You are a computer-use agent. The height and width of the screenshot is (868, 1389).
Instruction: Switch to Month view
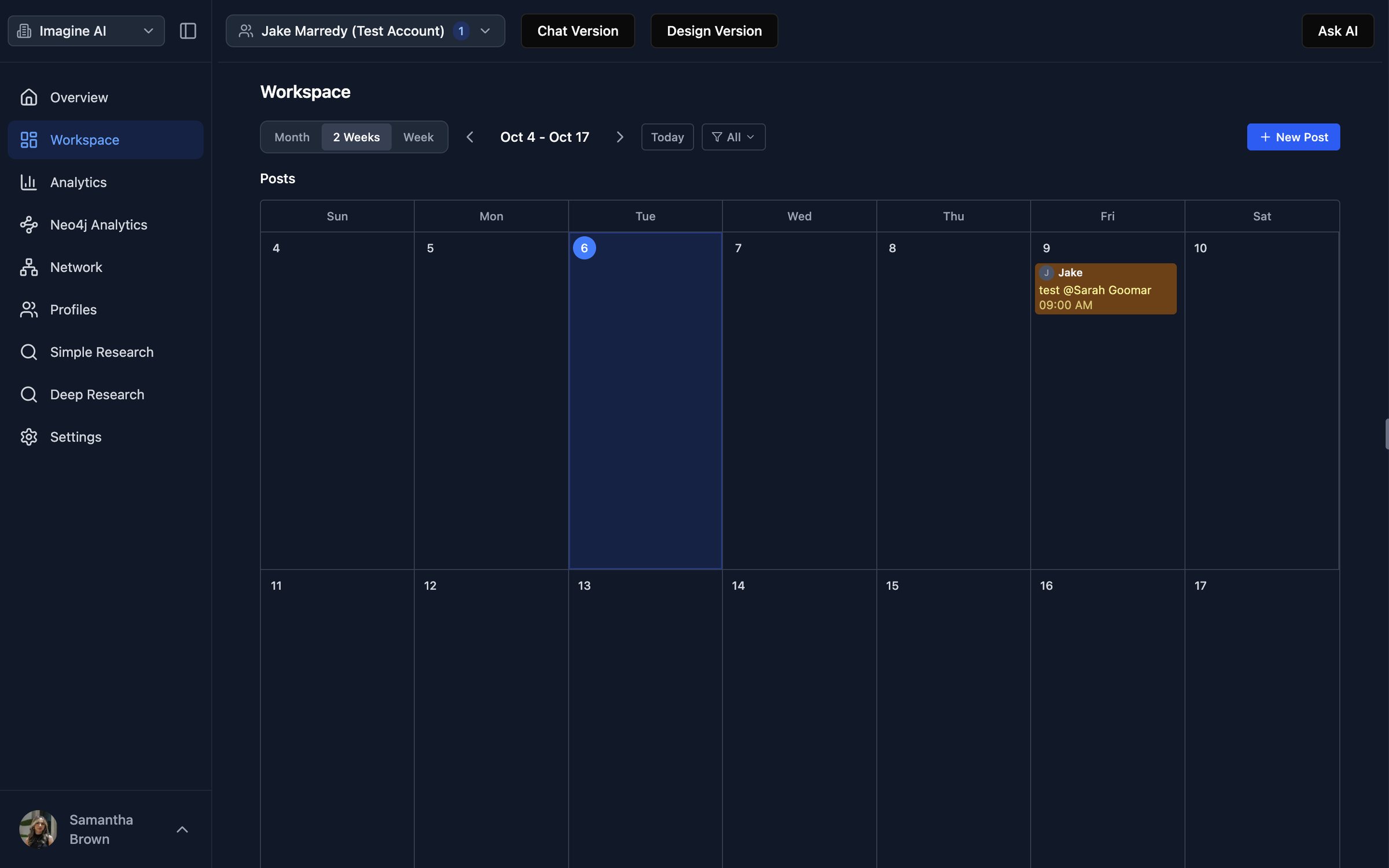click(292, 137)
